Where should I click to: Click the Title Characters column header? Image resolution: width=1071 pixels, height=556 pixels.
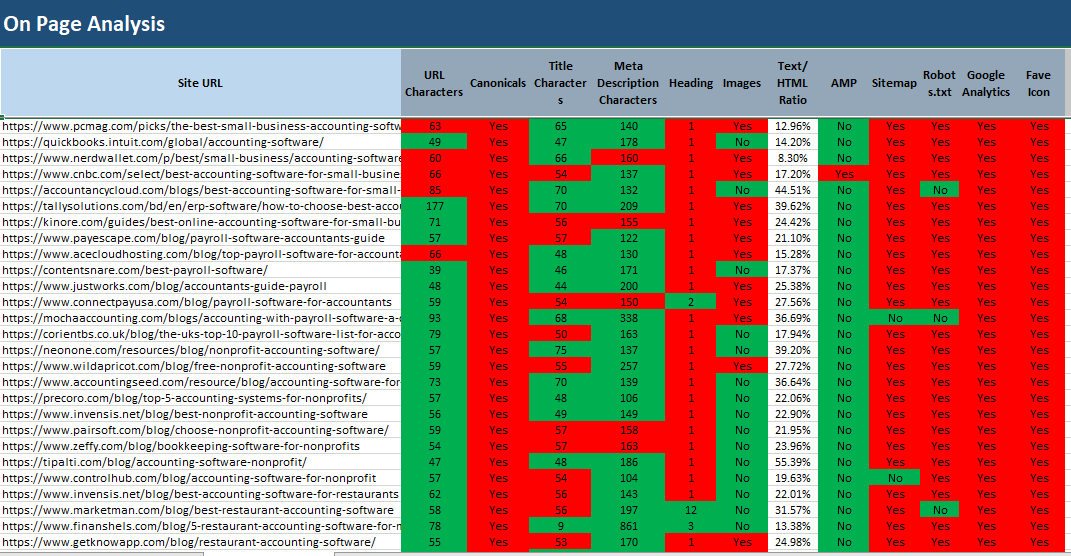[560, 83]
